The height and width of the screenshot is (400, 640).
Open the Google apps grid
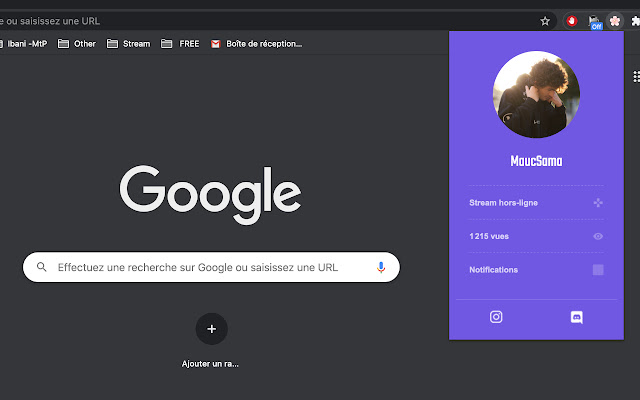click(x=636, y=77)
